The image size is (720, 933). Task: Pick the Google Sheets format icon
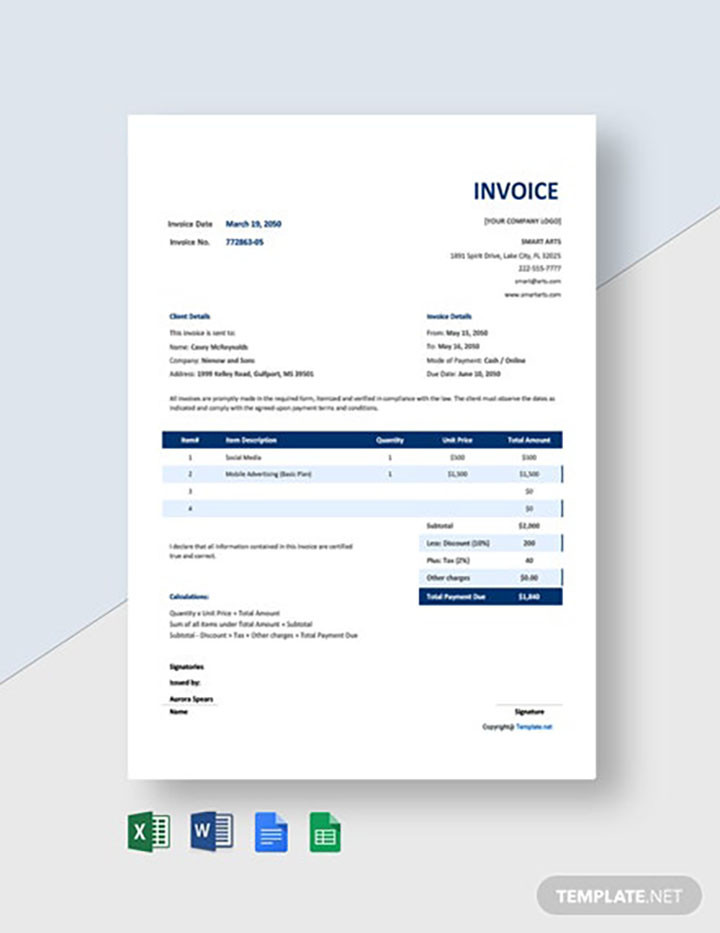(x=325, y=831)
